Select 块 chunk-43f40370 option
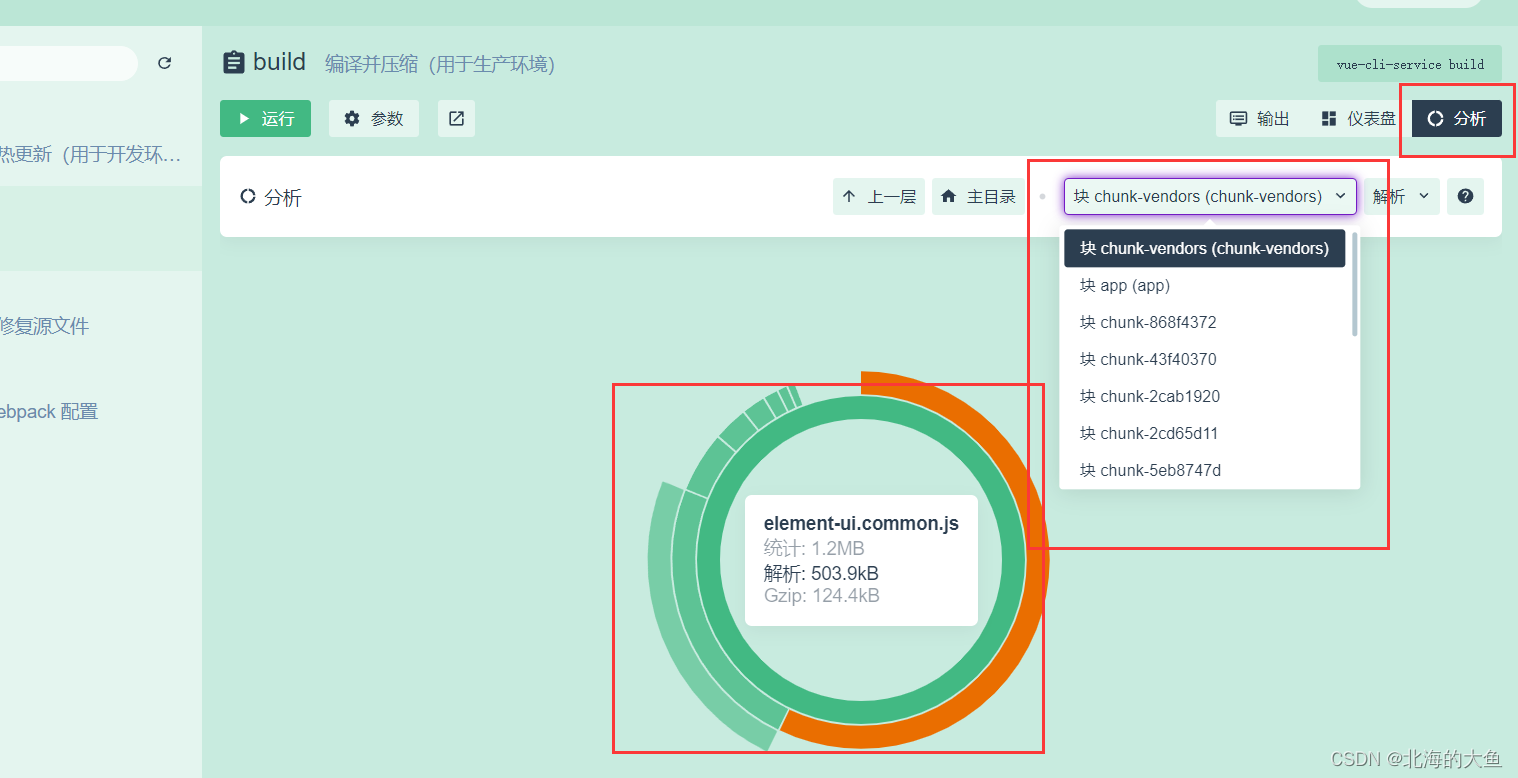The height and width of the screenshot is (778, 1518). point(1204,359)
